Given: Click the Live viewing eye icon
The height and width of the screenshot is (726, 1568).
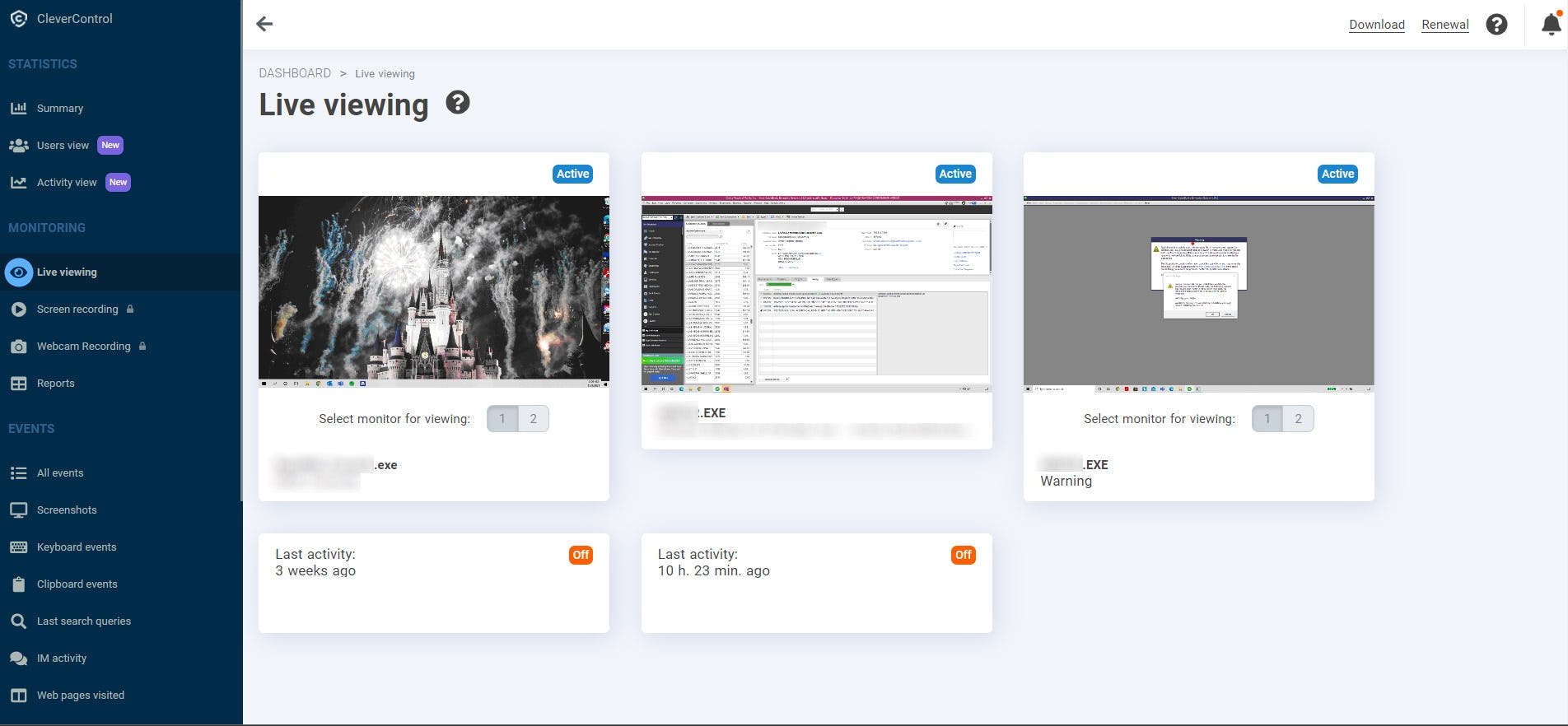Looking at the screenshot, I should (x=18, y=272).
